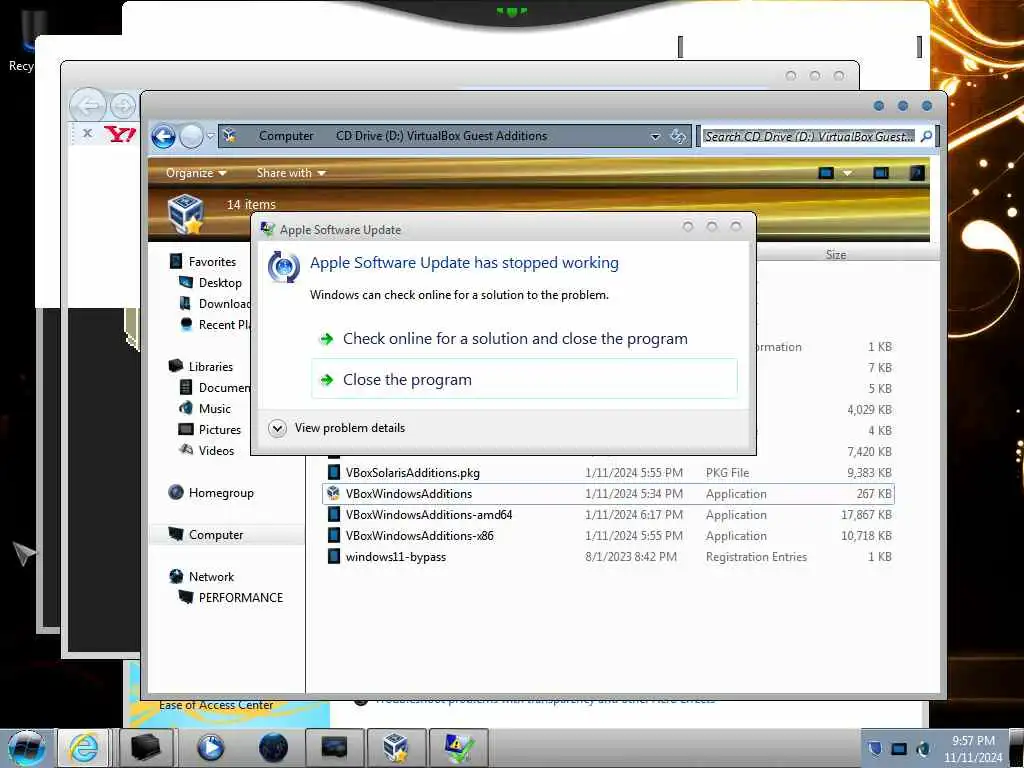The height and width of the screenshot is (768, 1024).
Task: Click Close the program
Action: pos(524,379)
